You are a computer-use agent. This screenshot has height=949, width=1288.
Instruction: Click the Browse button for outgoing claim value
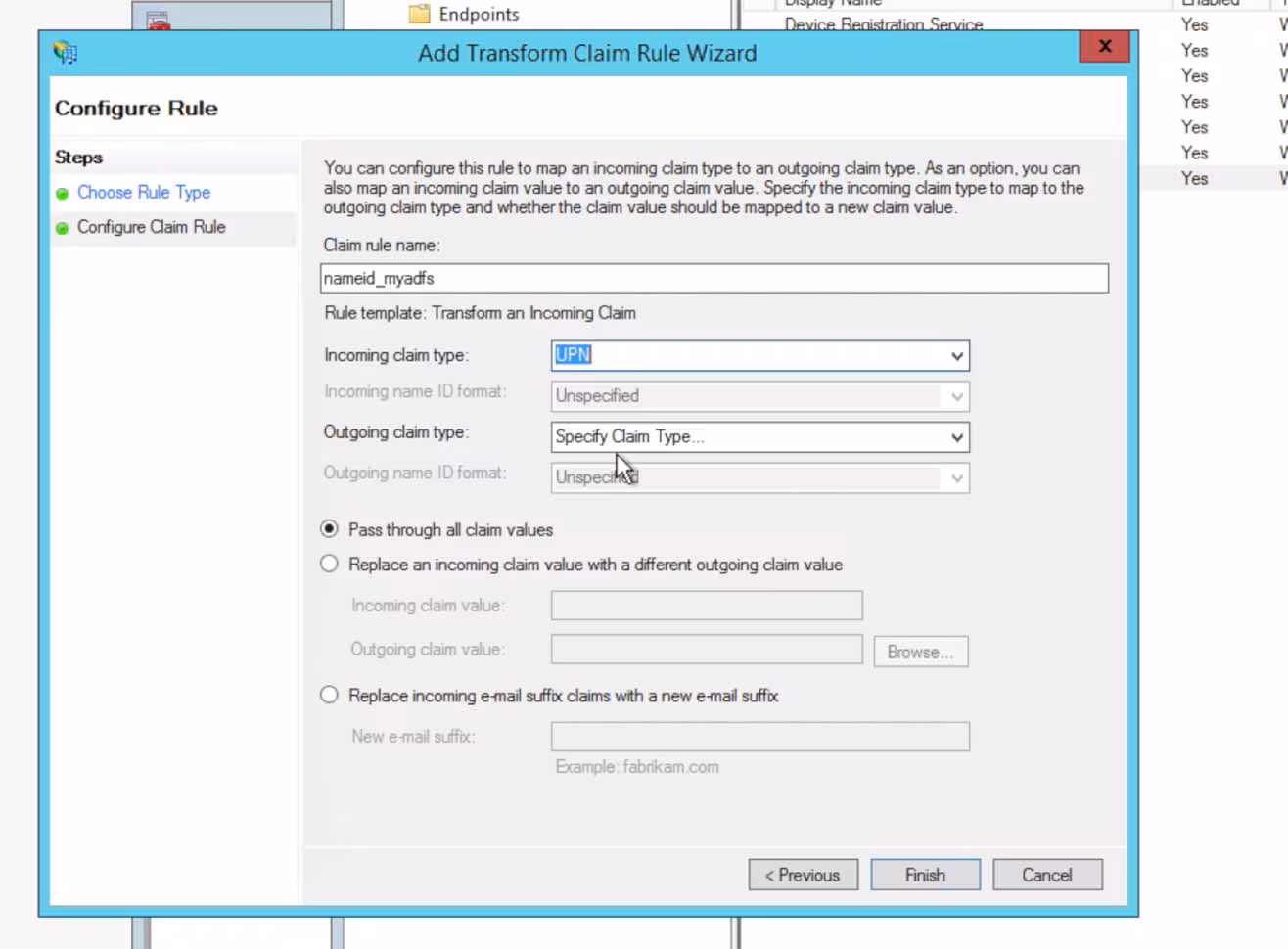click(920, 652)
